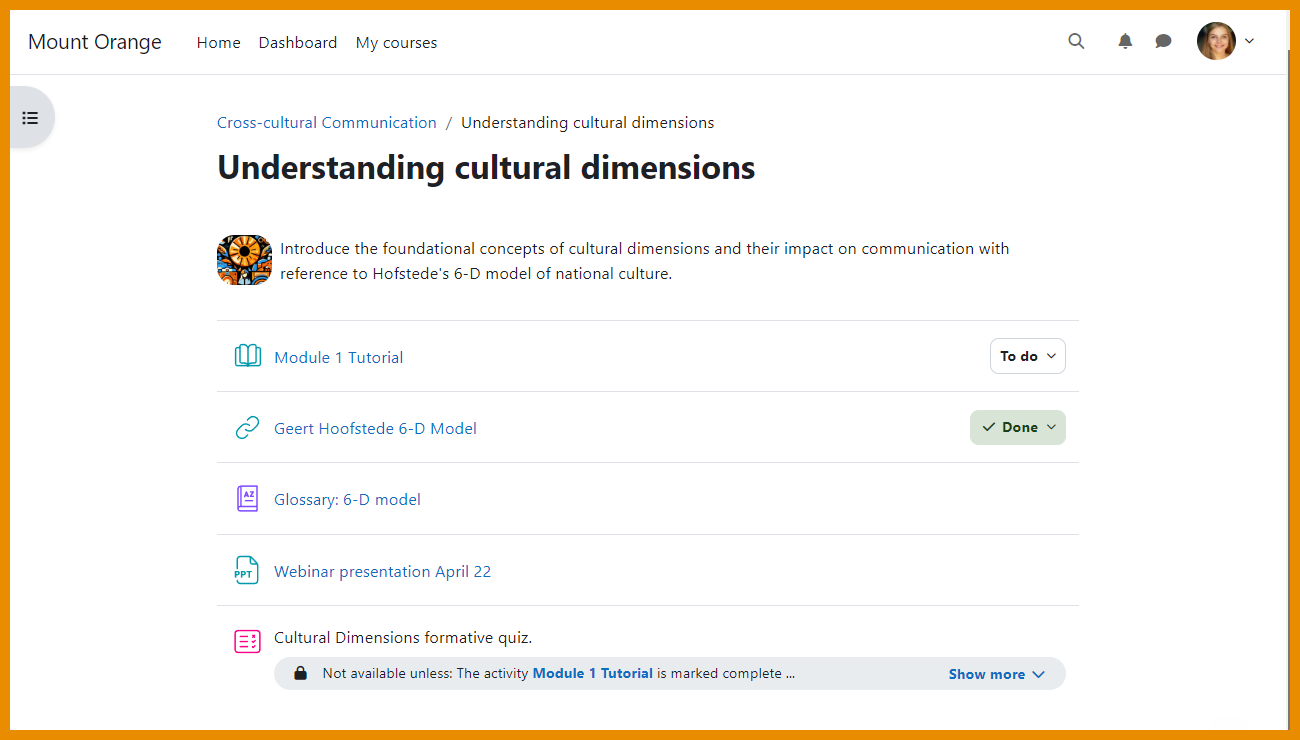Open the messaging speech bubble icon
Screen dimensions: 1300x740
(1163, 41)
